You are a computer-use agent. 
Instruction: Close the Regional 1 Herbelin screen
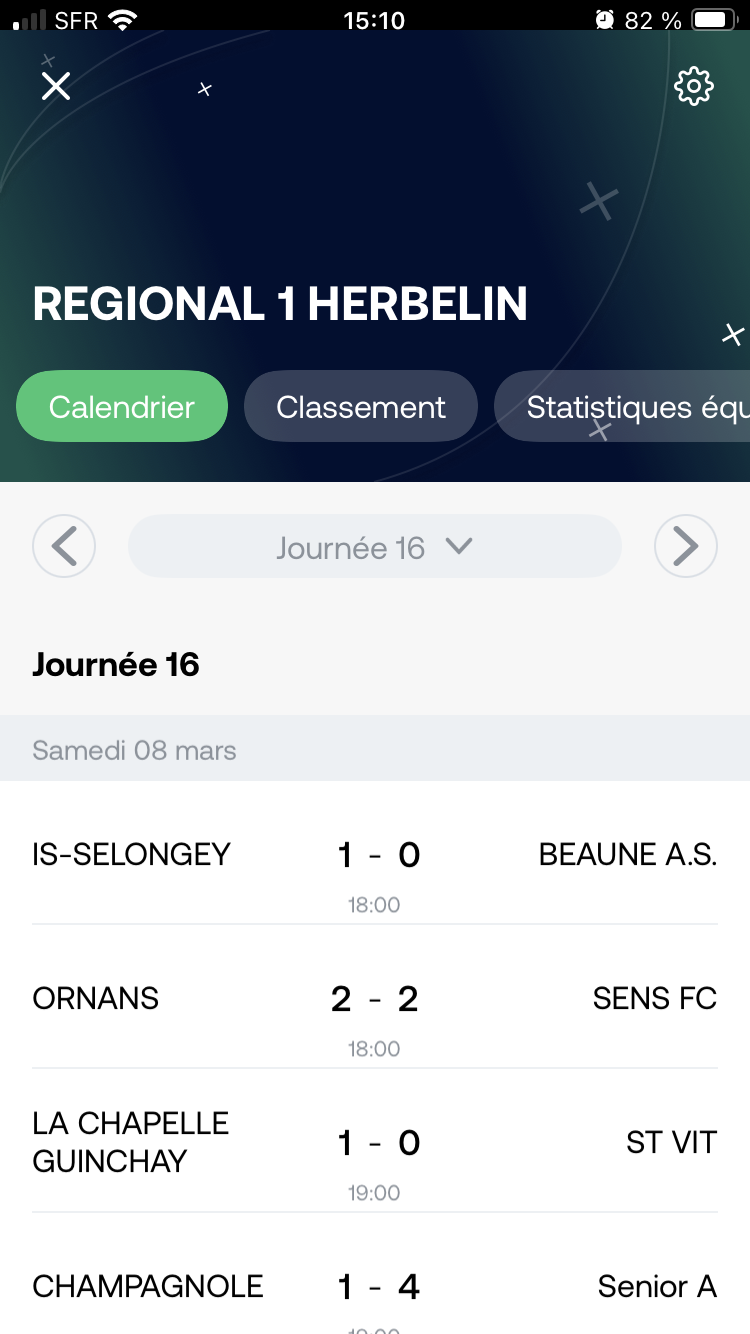[56, 86]
